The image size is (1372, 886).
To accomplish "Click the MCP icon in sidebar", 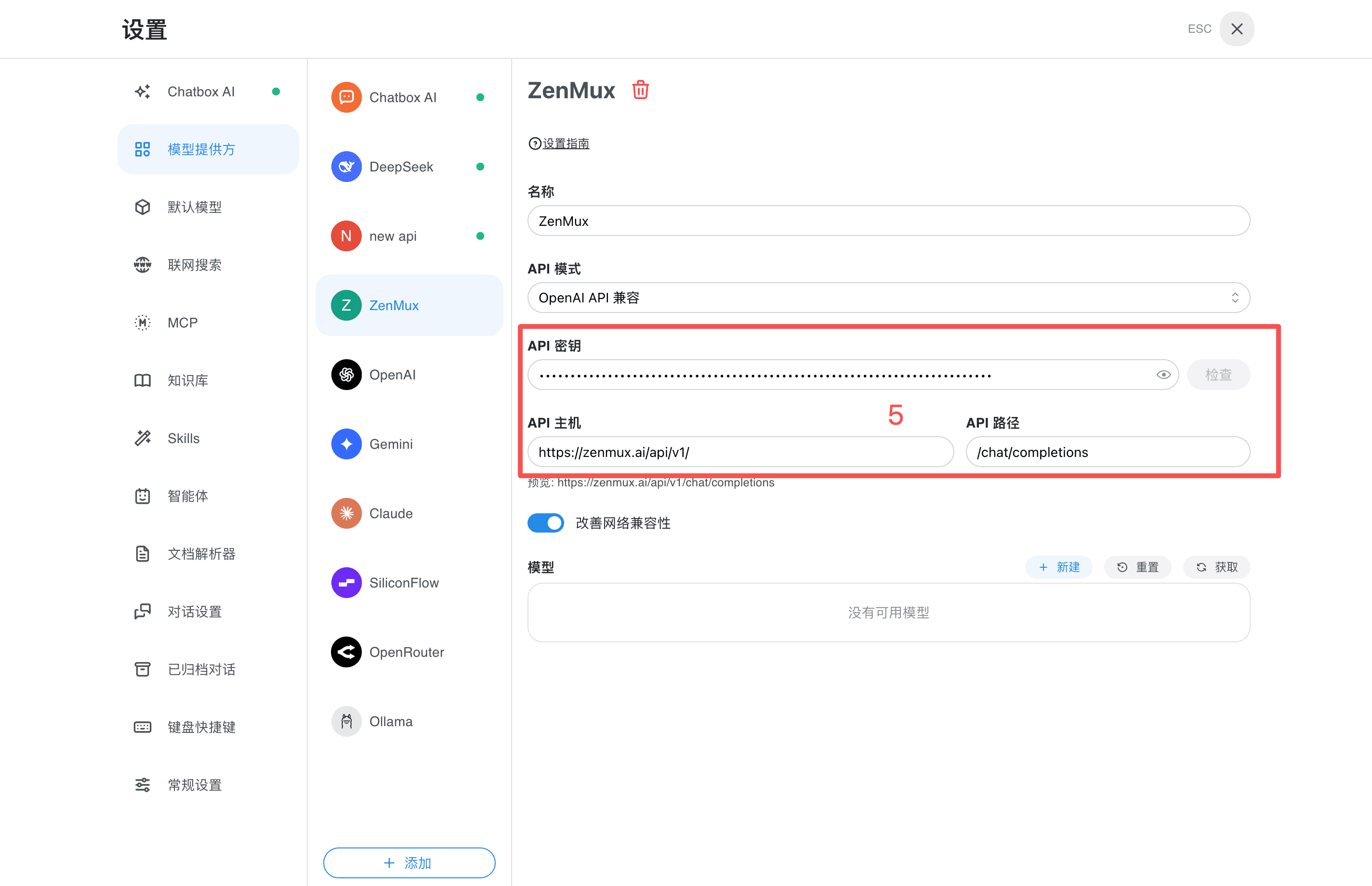I will coord(142,323).
